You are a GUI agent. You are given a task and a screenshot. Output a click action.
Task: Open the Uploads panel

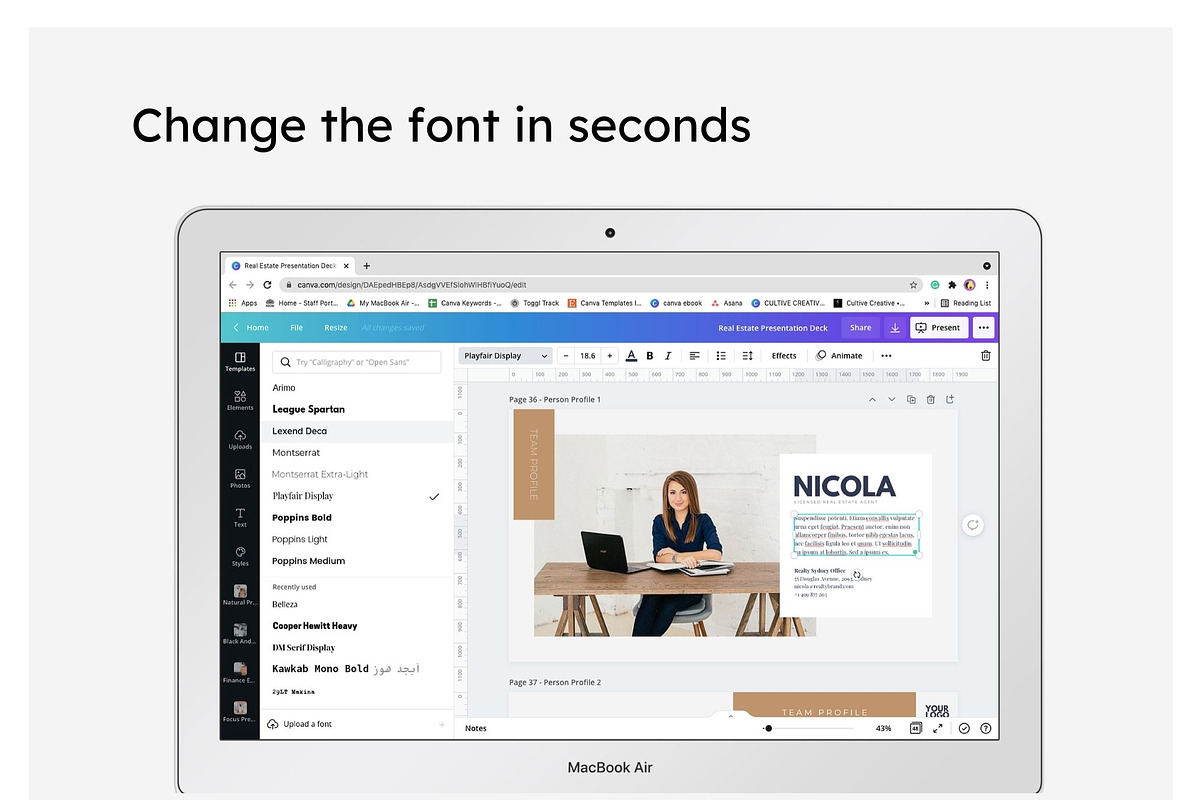point(240,439)
